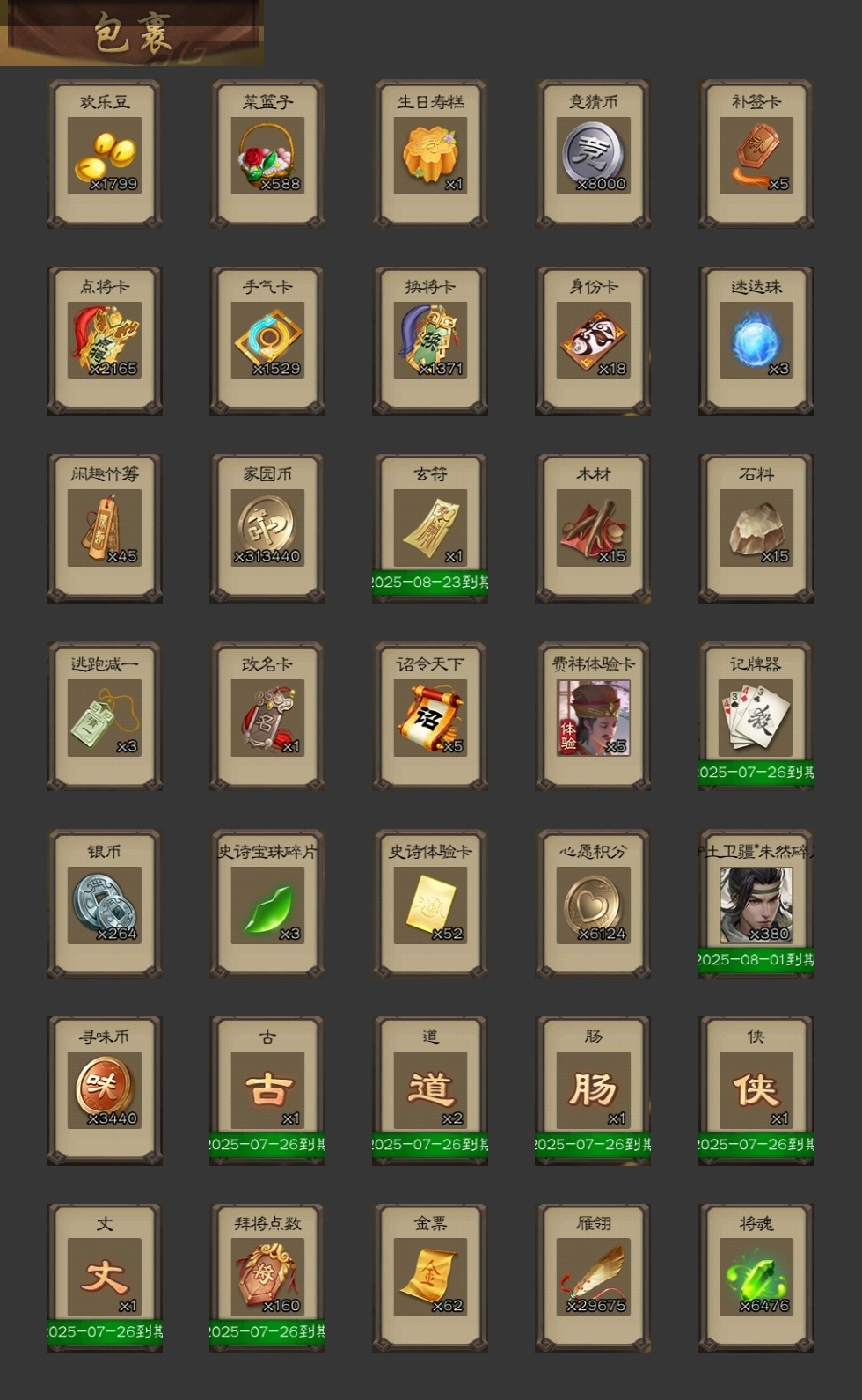This screenshot has width=862, height=1400.
Task: Open the 家园币 coin item
Action: pos(267,529)
